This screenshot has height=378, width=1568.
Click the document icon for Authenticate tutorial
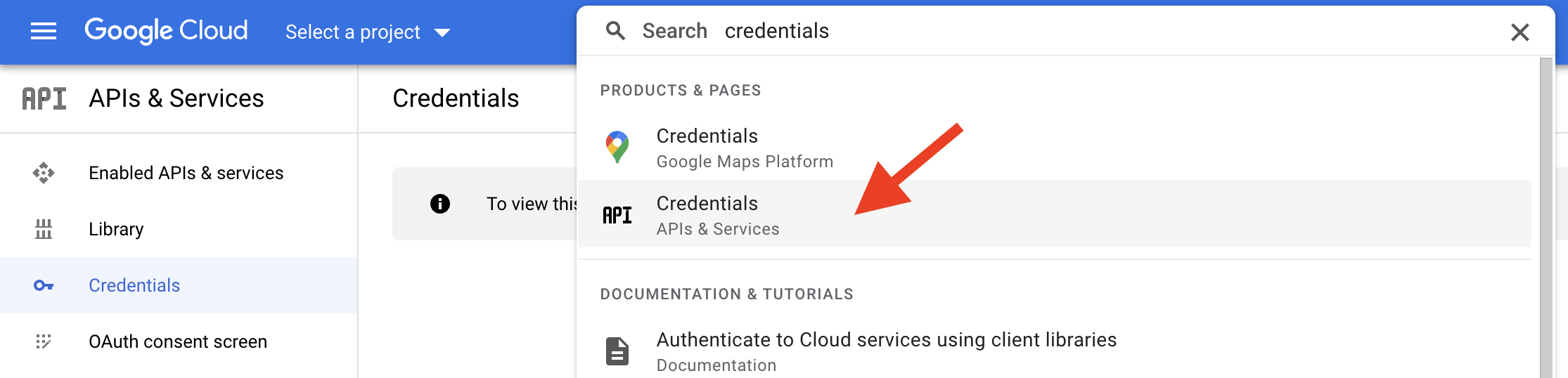(617, 351)
